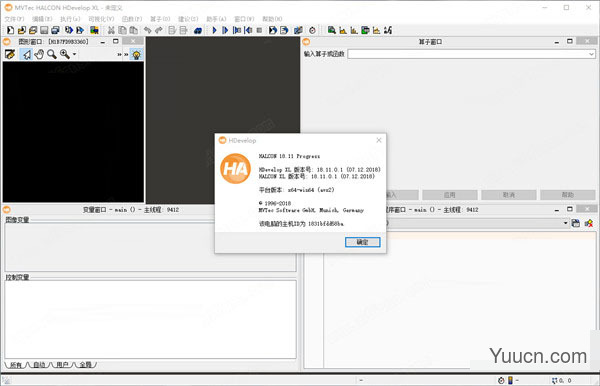The height and width of the screenshot is (386, 600).
Task: Open the 帮助(H) menu
Action: (x=272, y=19)
